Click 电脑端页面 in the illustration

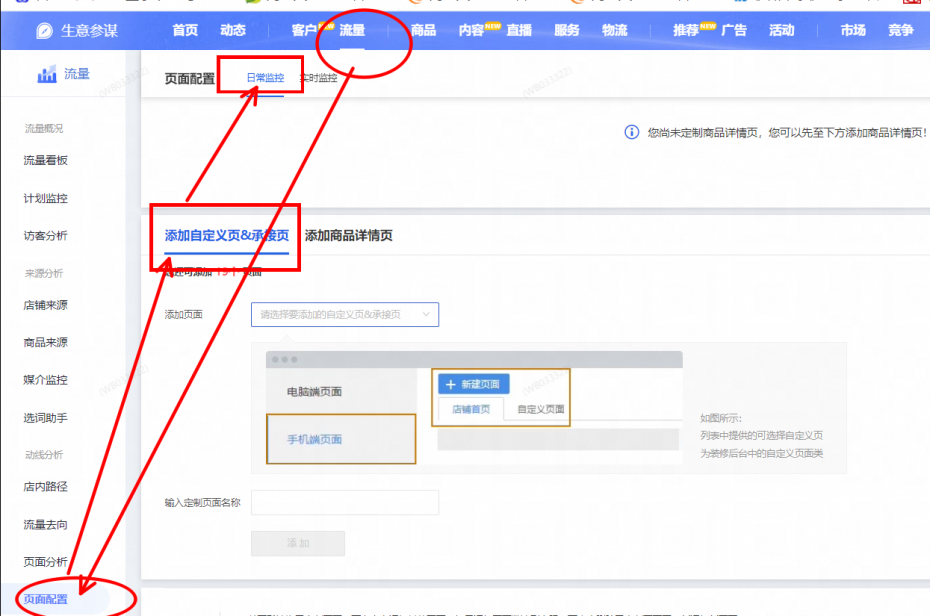(314, 391)
